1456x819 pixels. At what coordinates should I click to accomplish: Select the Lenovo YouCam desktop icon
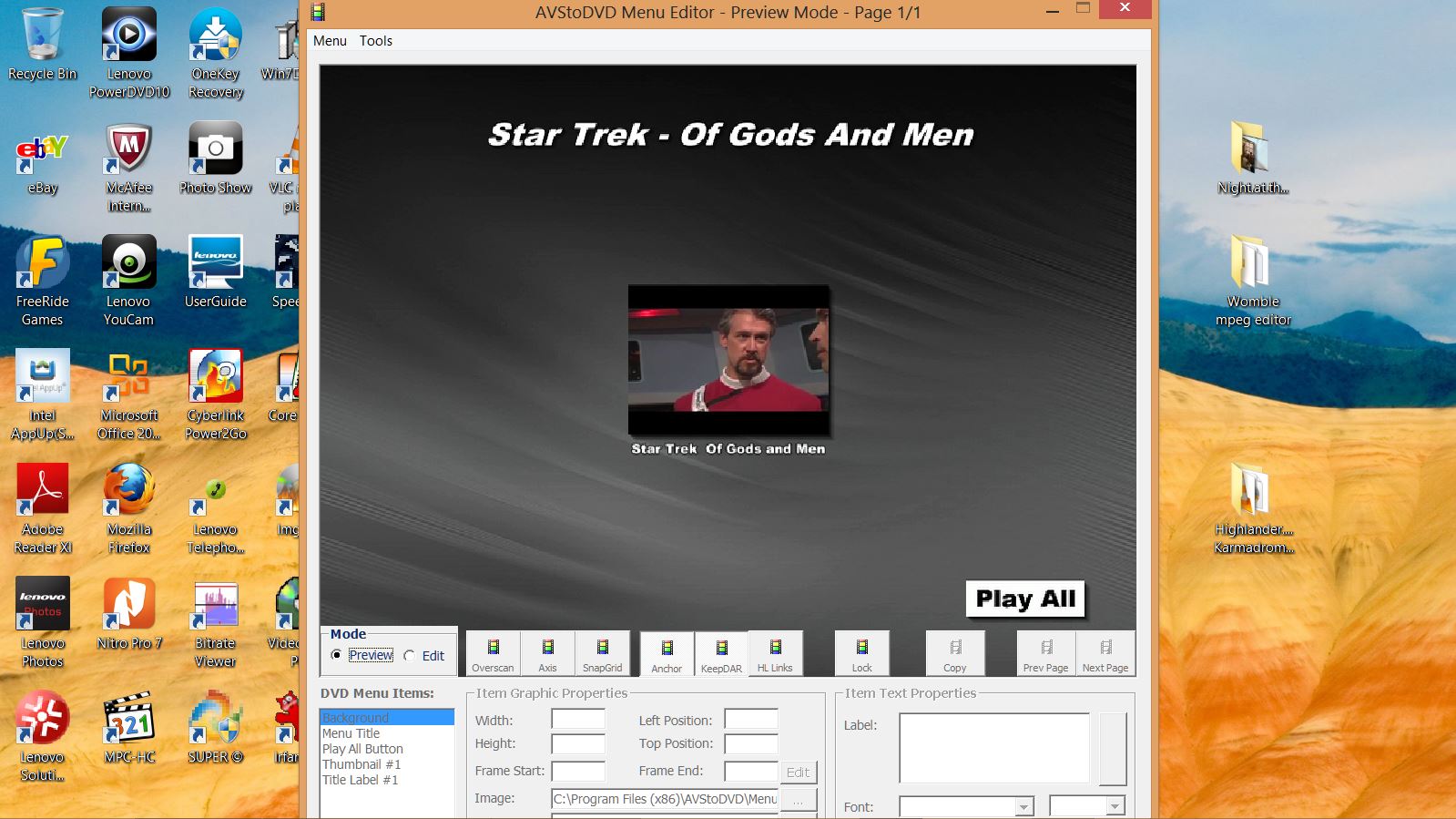tap(128, 281)
